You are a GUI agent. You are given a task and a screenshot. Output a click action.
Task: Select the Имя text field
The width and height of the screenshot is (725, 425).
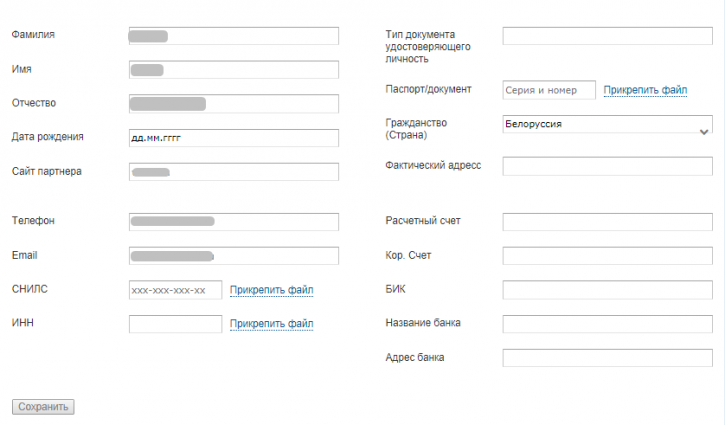coord(233,70)
